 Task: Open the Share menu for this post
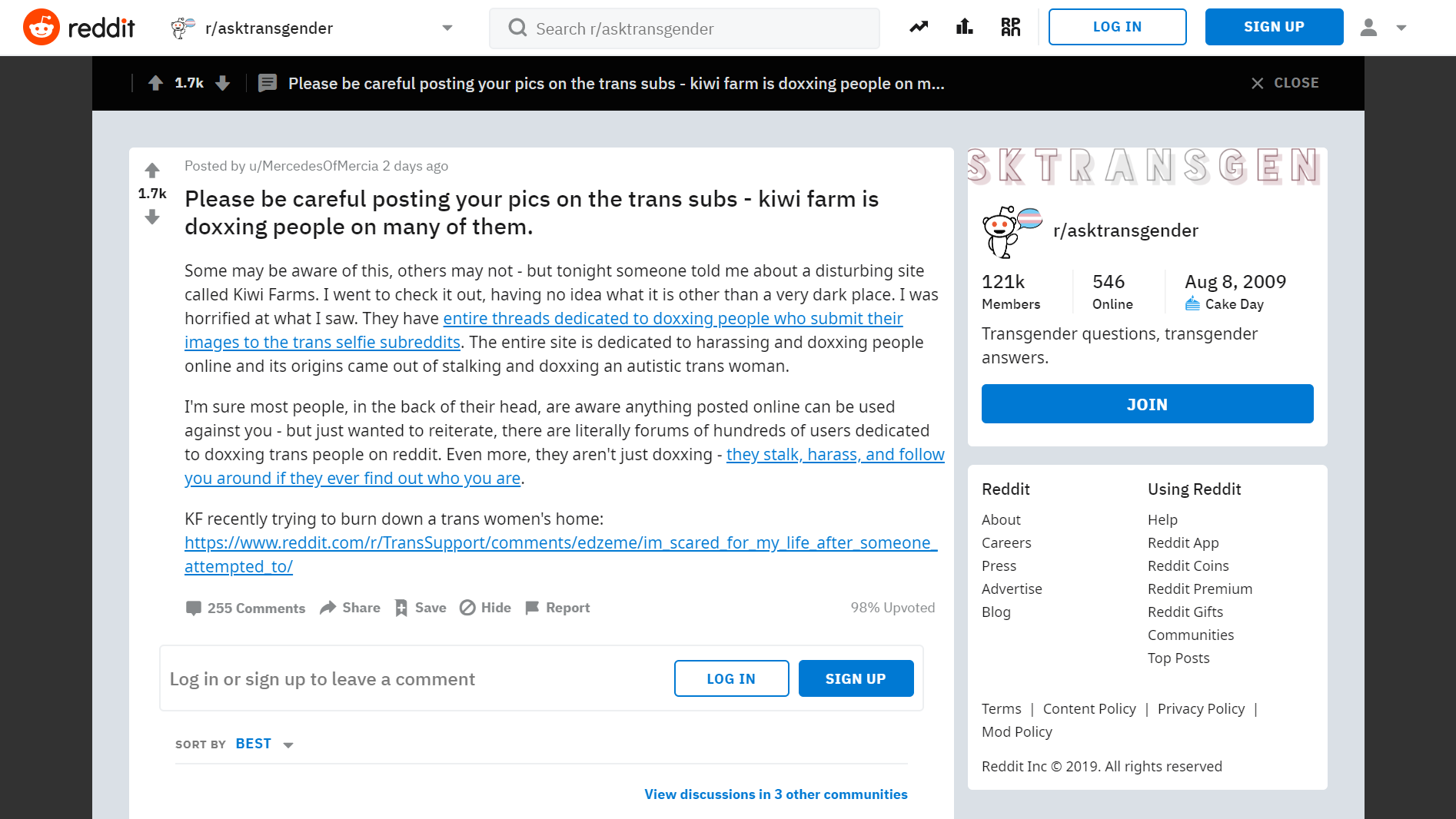click(x=350, y=608)
